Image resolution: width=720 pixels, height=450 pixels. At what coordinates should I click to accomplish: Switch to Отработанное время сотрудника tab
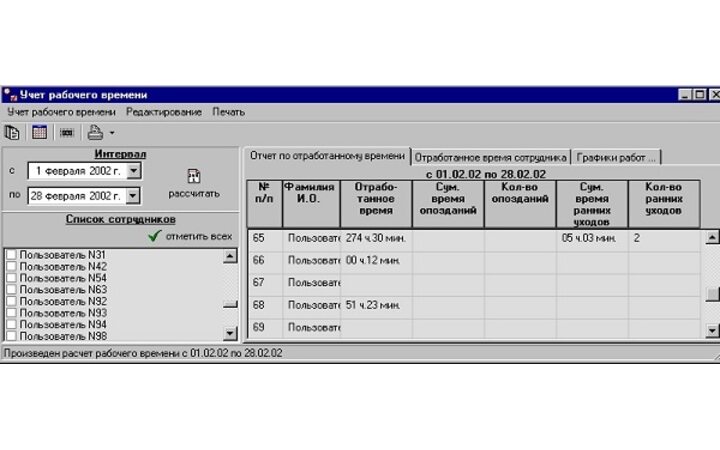tap(490, 157)
